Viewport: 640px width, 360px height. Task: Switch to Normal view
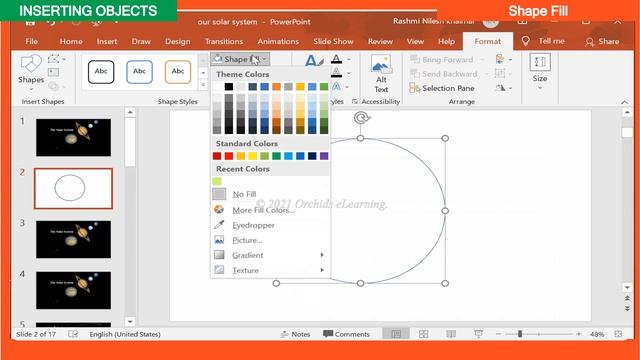tap(396, 334)
